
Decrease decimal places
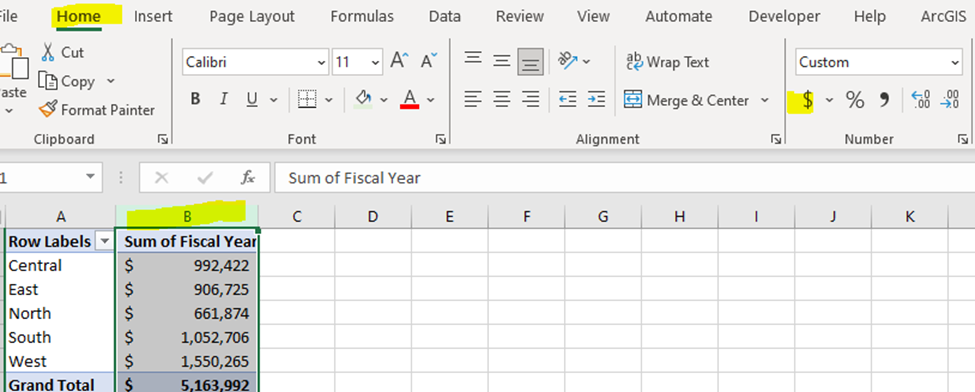(951, 100)
